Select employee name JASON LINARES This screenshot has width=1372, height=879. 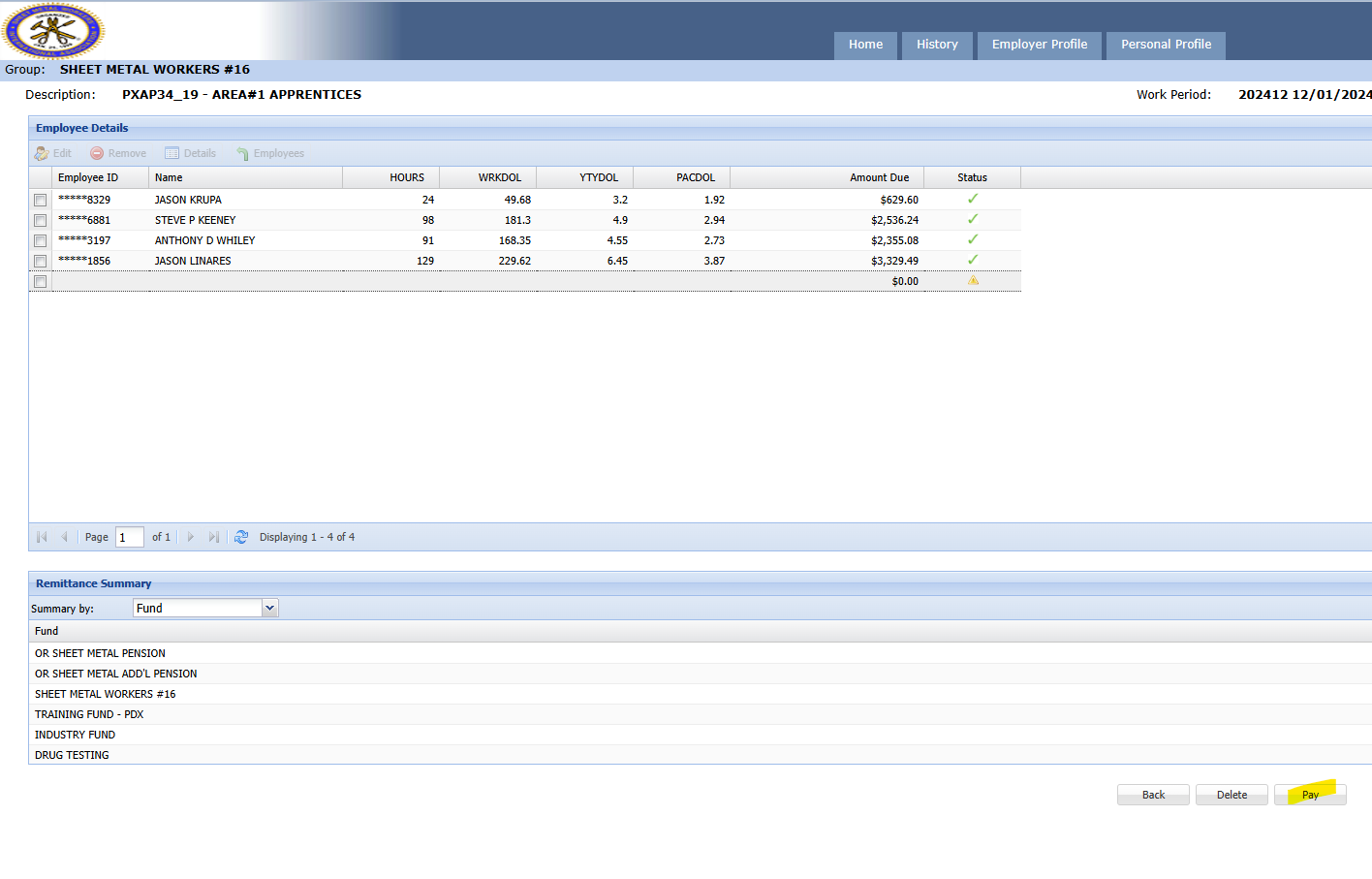(x=193, y=261)
